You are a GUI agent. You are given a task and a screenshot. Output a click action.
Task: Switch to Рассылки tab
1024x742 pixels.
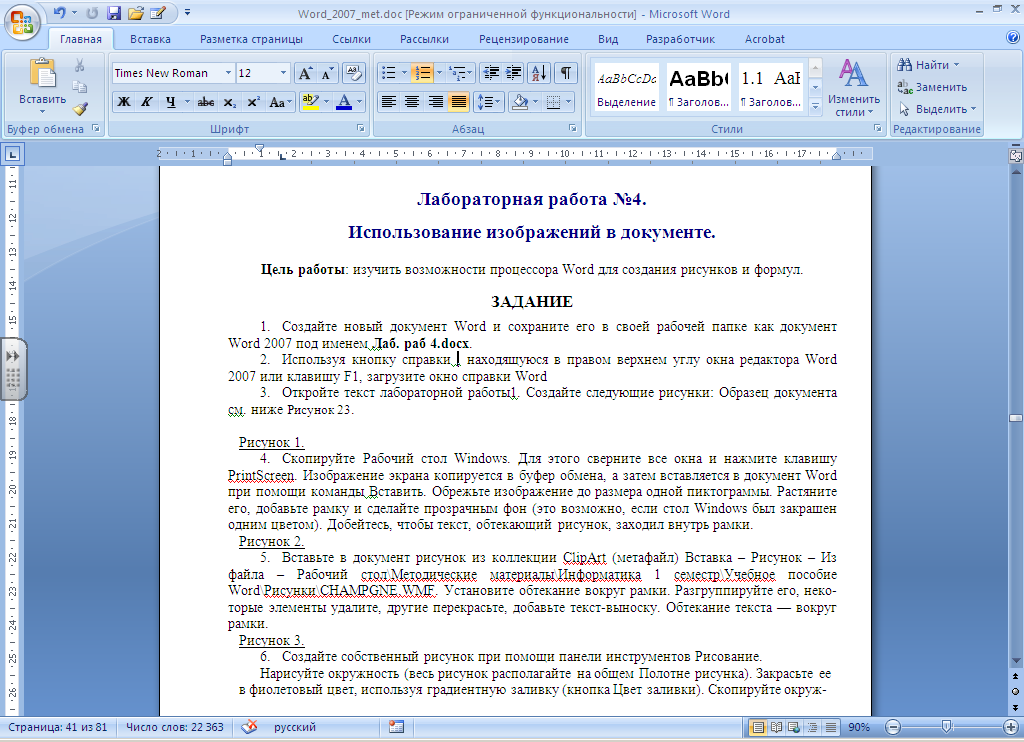point(424,39)
